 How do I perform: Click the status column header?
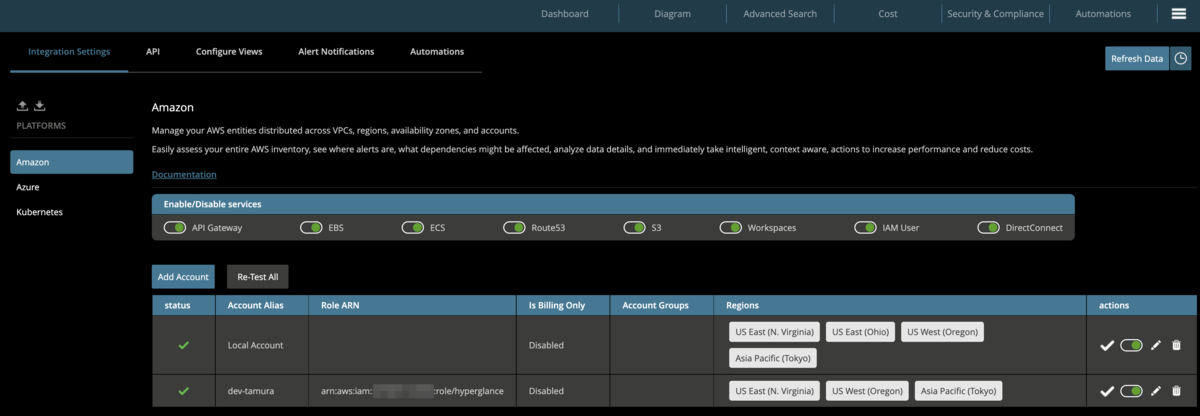tap(183, 305)
